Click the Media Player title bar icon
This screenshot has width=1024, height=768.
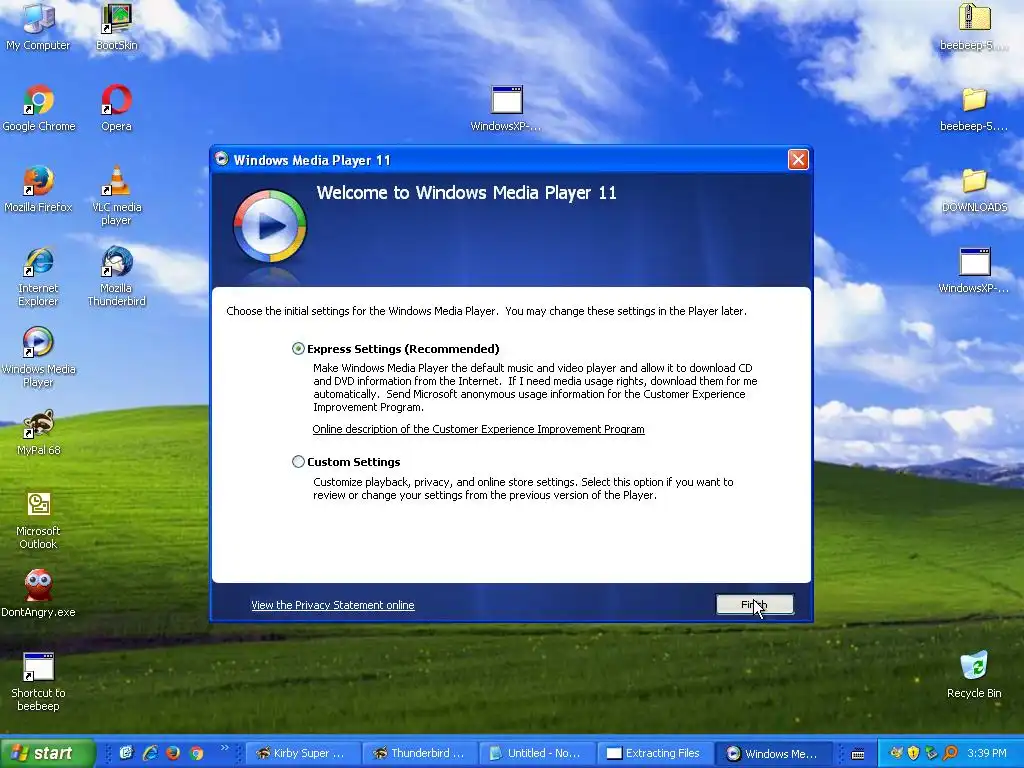(x=222, y=159)
